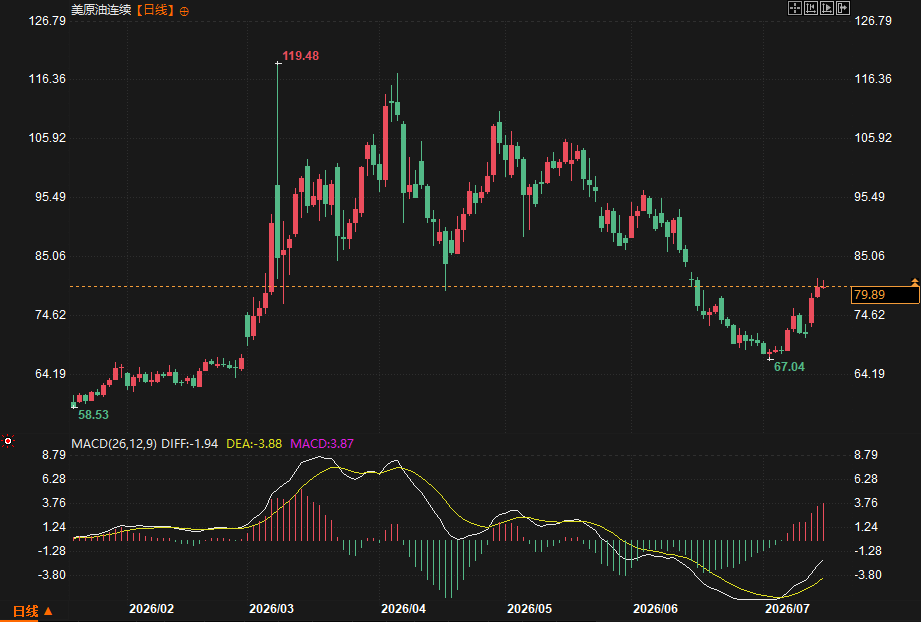Viewport: 921px width, 622px height.
Task: Select the 79.89 current price tag
Action: point(885,295)
